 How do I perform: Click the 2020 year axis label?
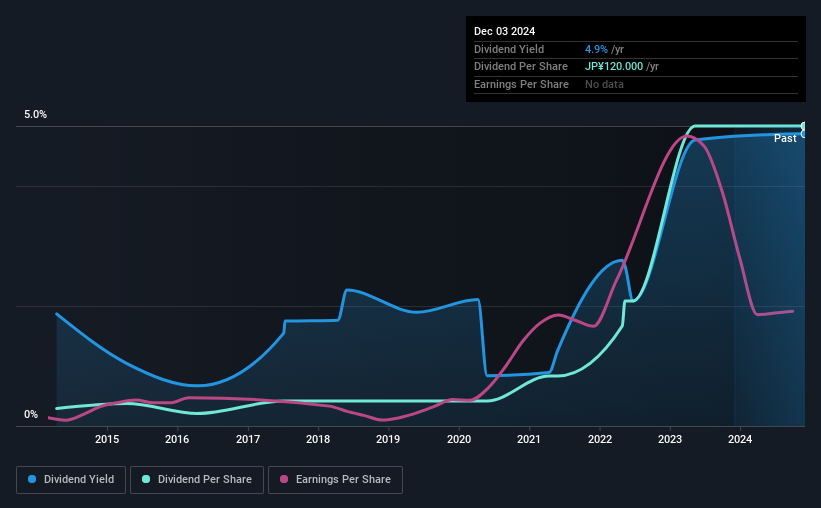(x=459, y=439)
